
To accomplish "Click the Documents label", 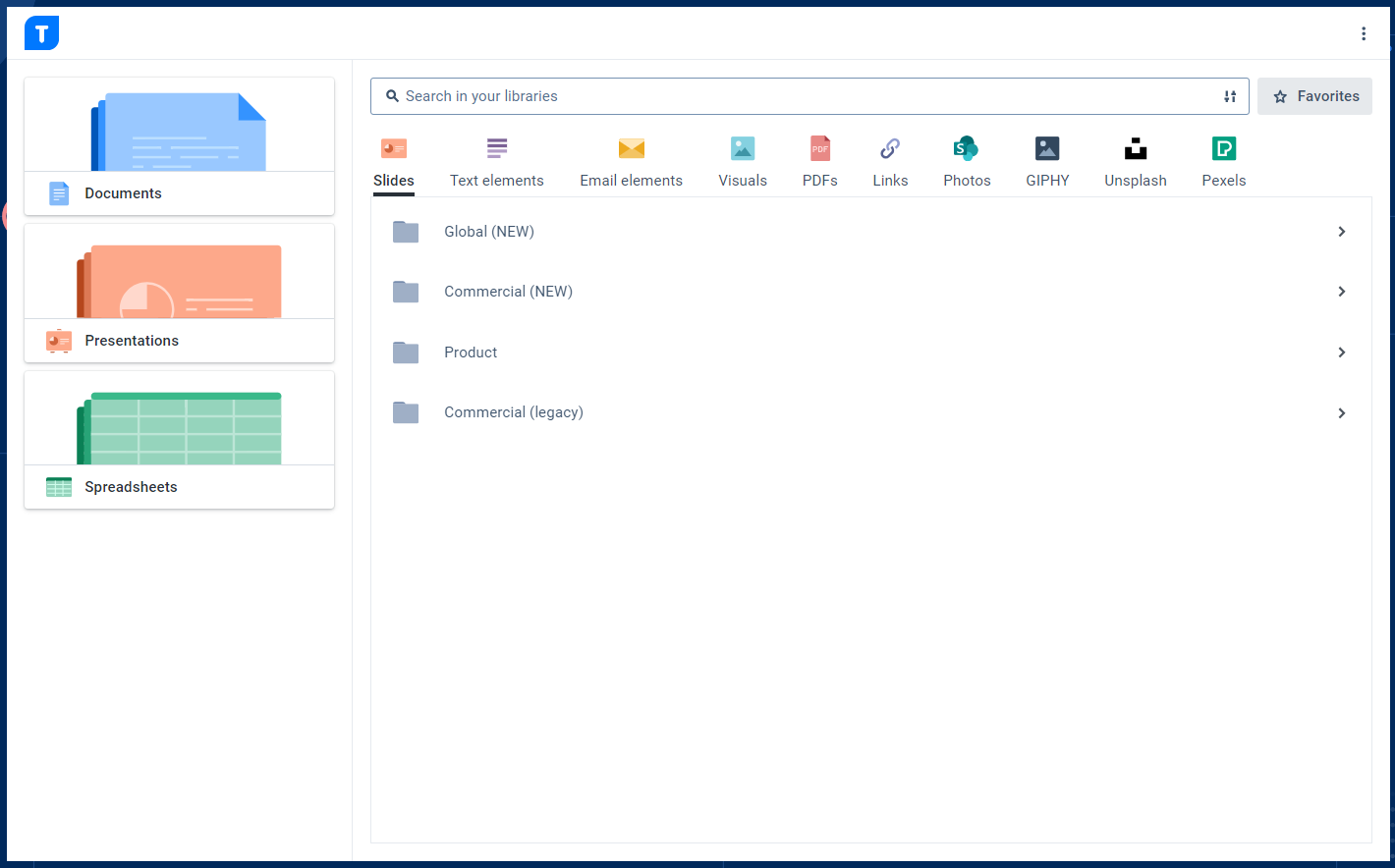I will point(123,193).
